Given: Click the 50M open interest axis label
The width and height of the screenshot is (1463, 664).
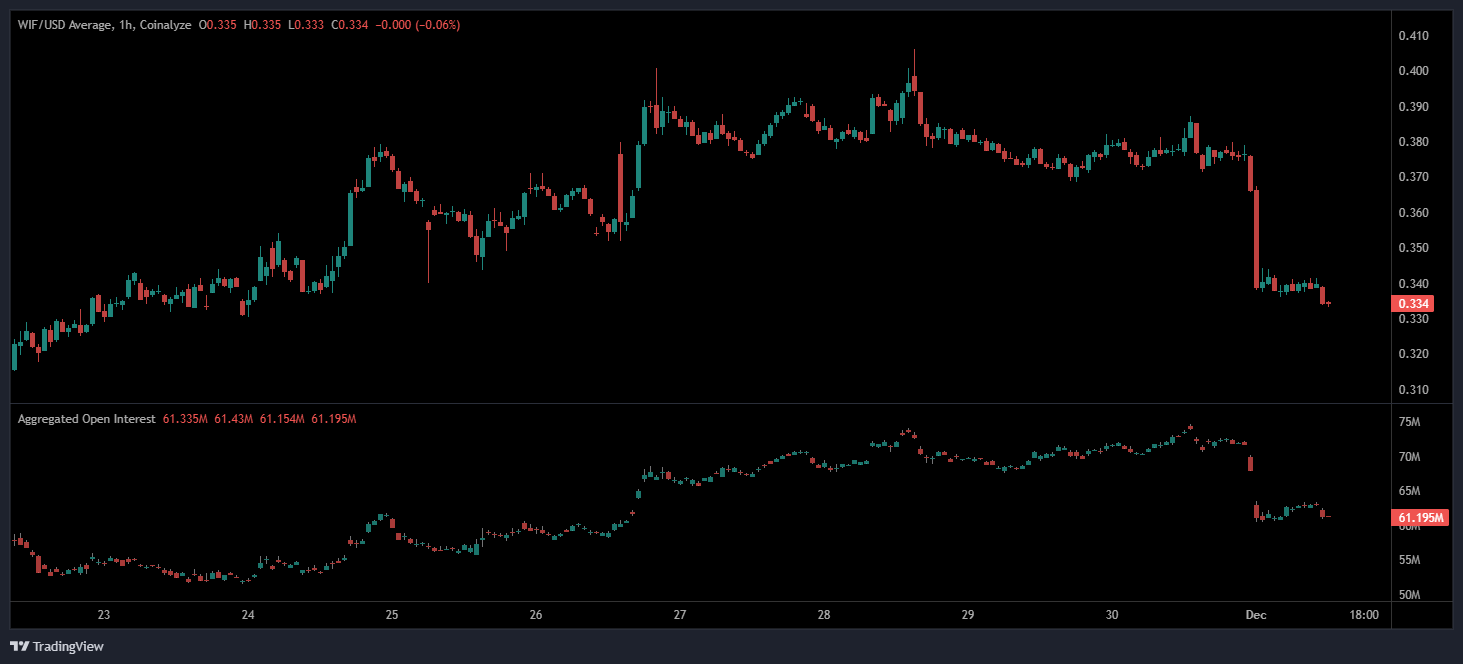Looking at the screenshot, I should tap(1409, 596).
